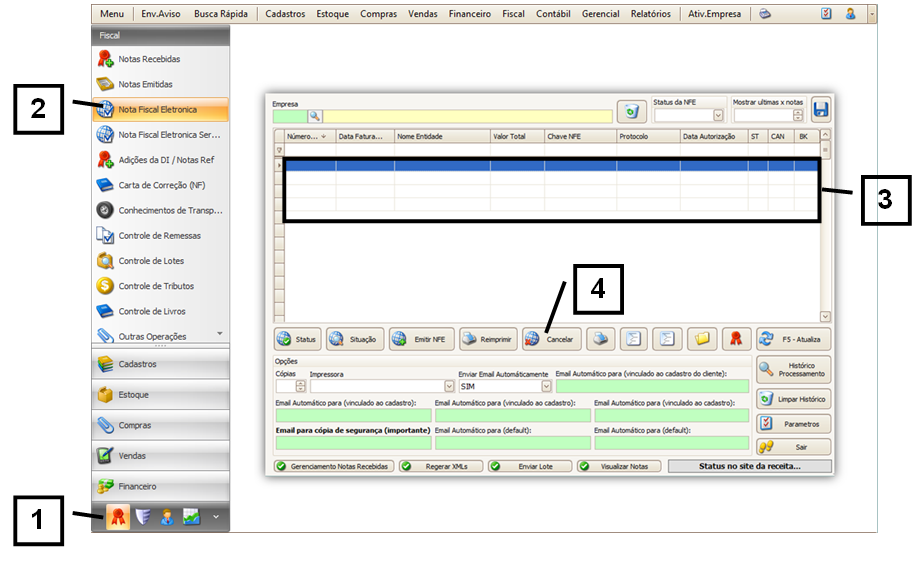
Task: Click the Empresa search magnifier icon
Action: pos(314,116)
